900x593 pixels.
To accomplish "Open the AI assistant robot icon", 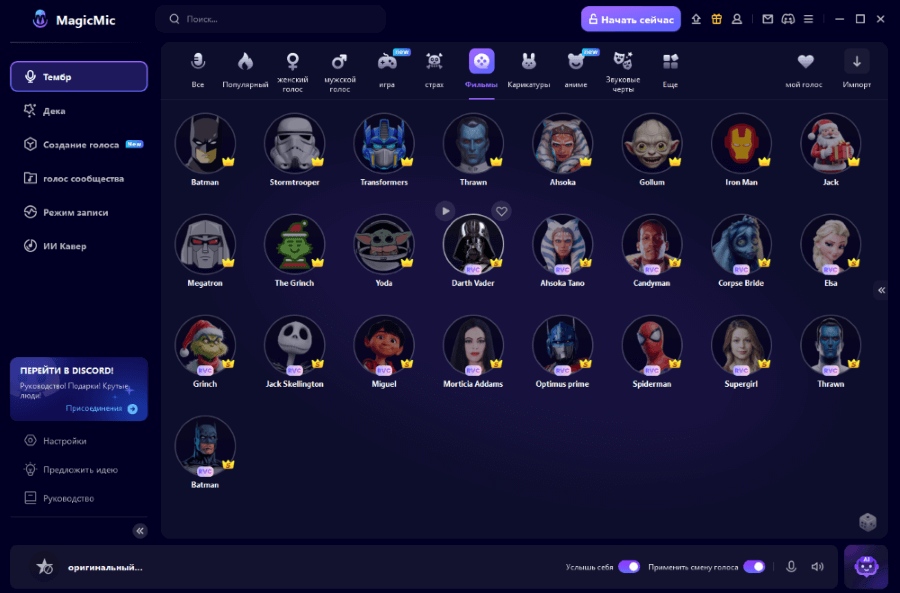I will point(866,566).
